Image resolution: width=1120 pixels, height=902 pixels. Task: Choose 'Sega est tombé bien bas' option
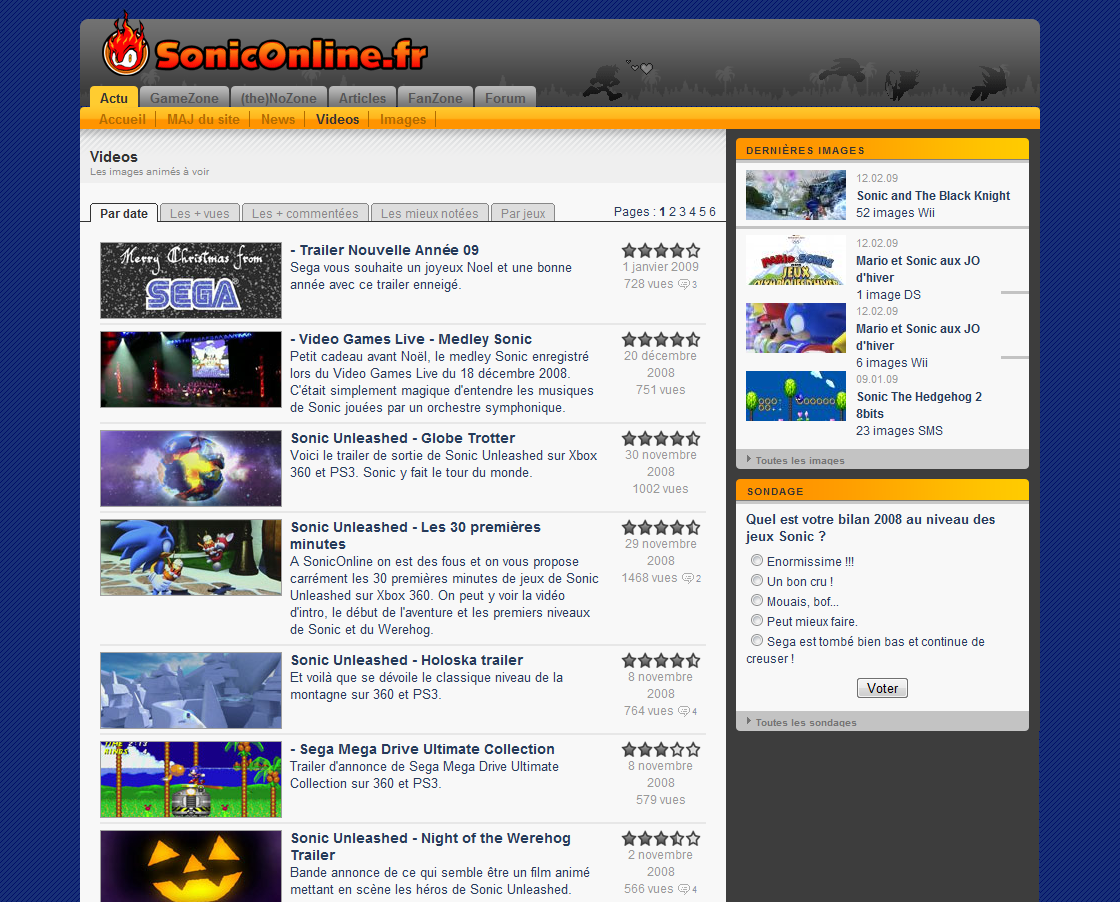756,641
